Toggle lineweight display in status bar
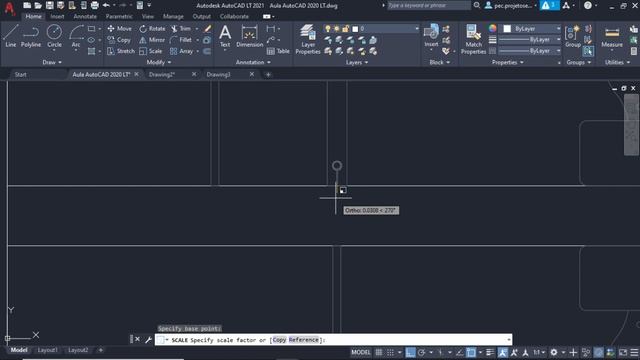 click(490, 352)
